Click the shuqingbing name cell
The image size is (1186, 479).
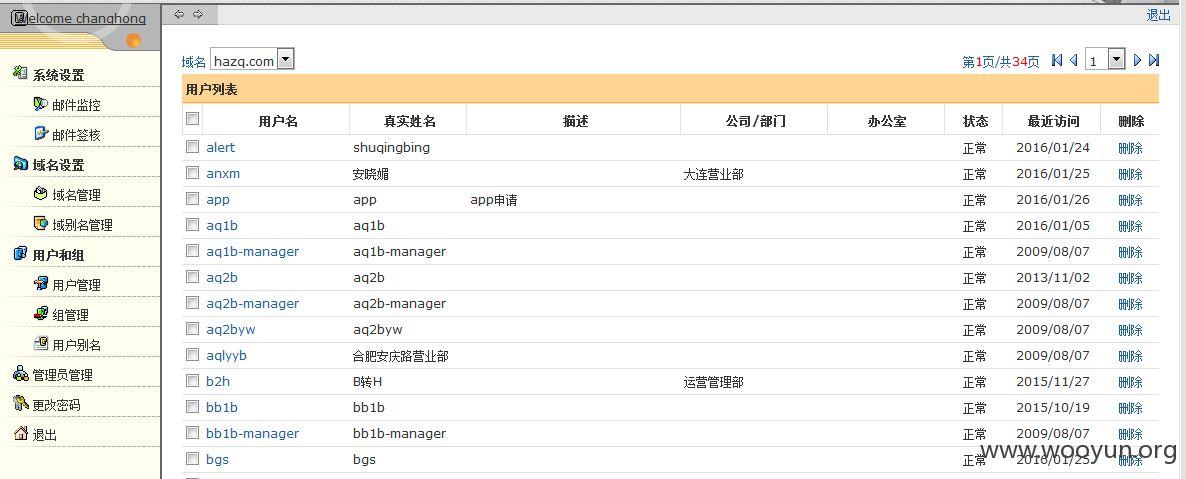click(391, 148)
